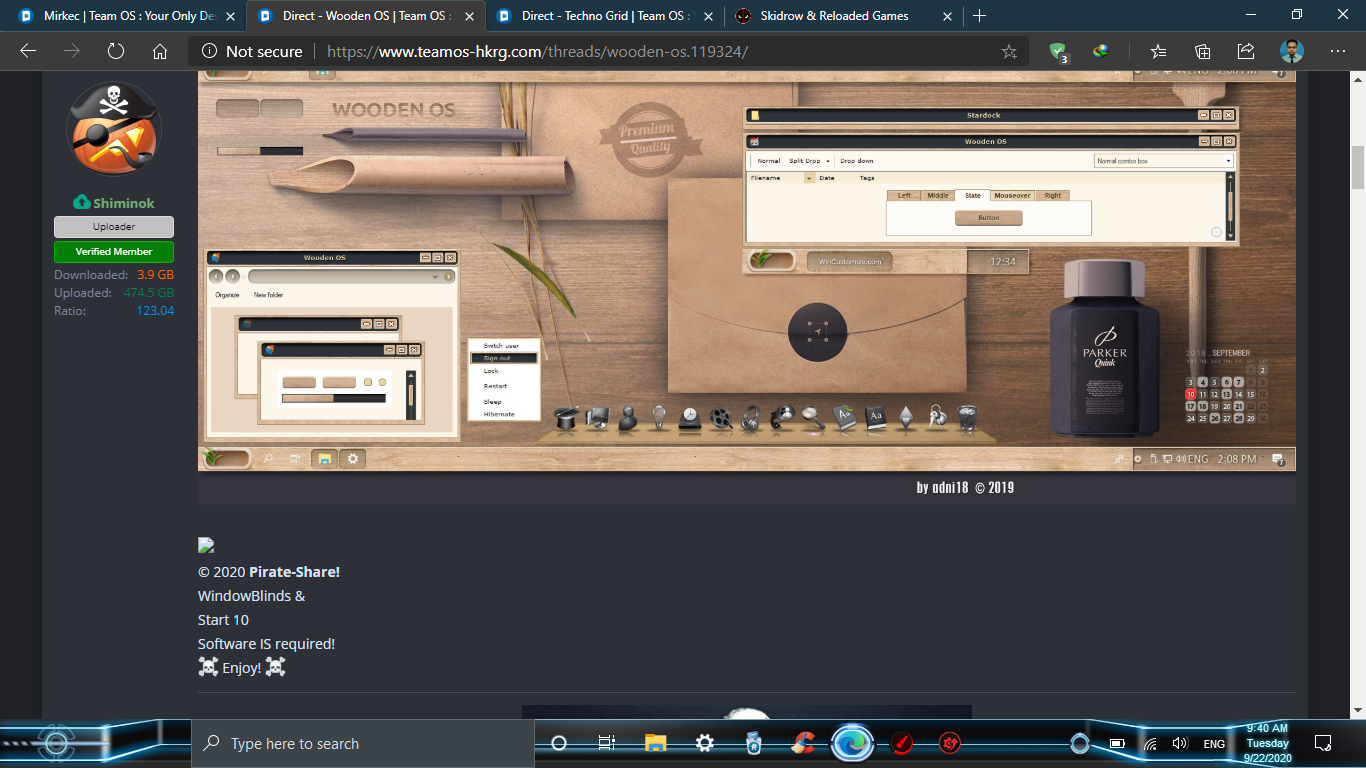The width and height of the screenshot is (1366, 768).
Task: Click the green upload icon beside Shiminok
Action: coord(82,203)
